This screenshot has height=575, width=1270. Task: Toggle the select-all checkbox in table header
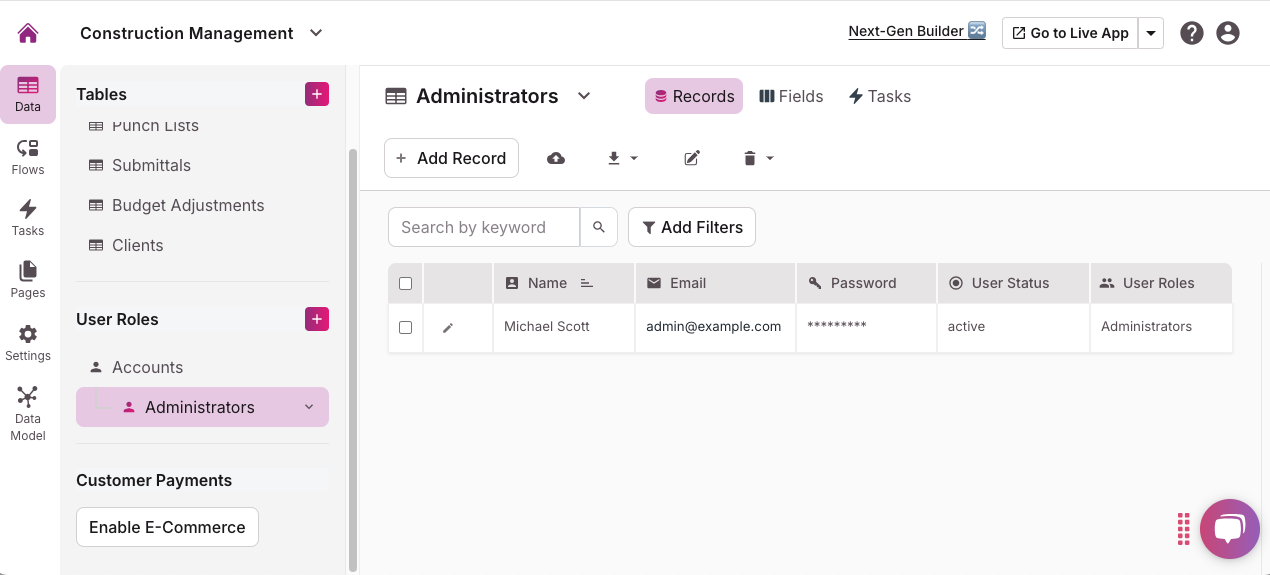tap(405, 283)
